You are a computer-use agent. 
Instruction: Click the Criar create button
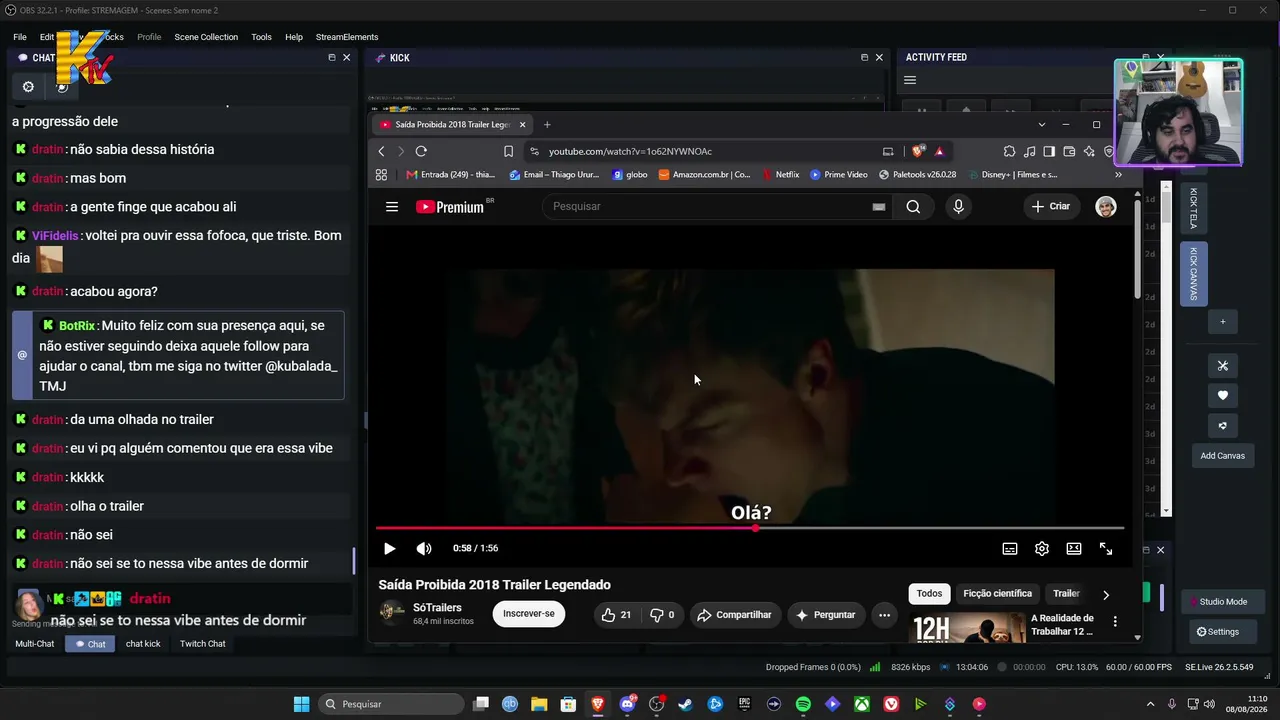[1050, 207]
